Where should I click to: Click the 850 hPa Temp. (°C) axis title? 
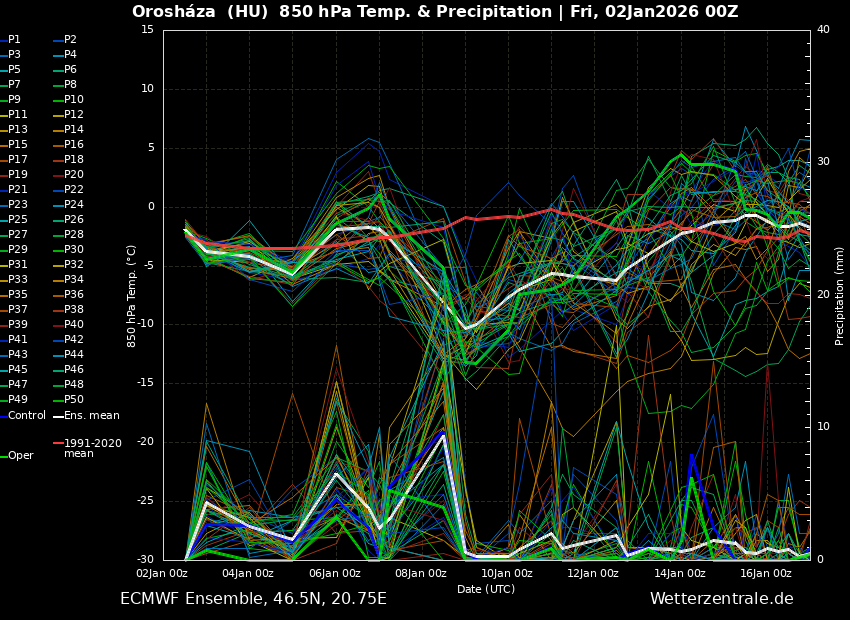click(x=132, y=295)
